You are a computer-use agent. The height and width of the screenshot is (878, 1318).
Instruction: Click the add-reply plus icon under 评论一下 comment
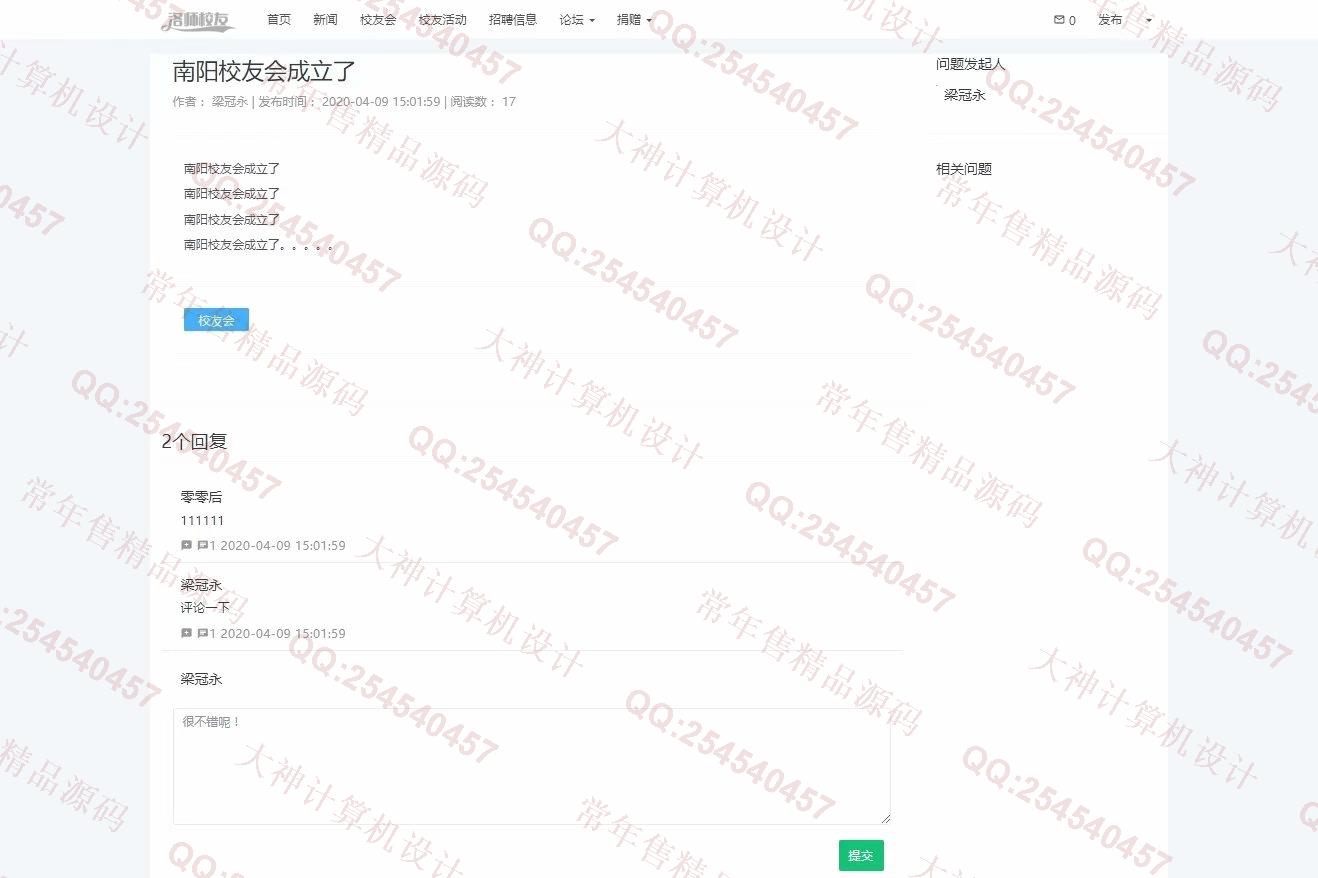[x=186, y=633]
